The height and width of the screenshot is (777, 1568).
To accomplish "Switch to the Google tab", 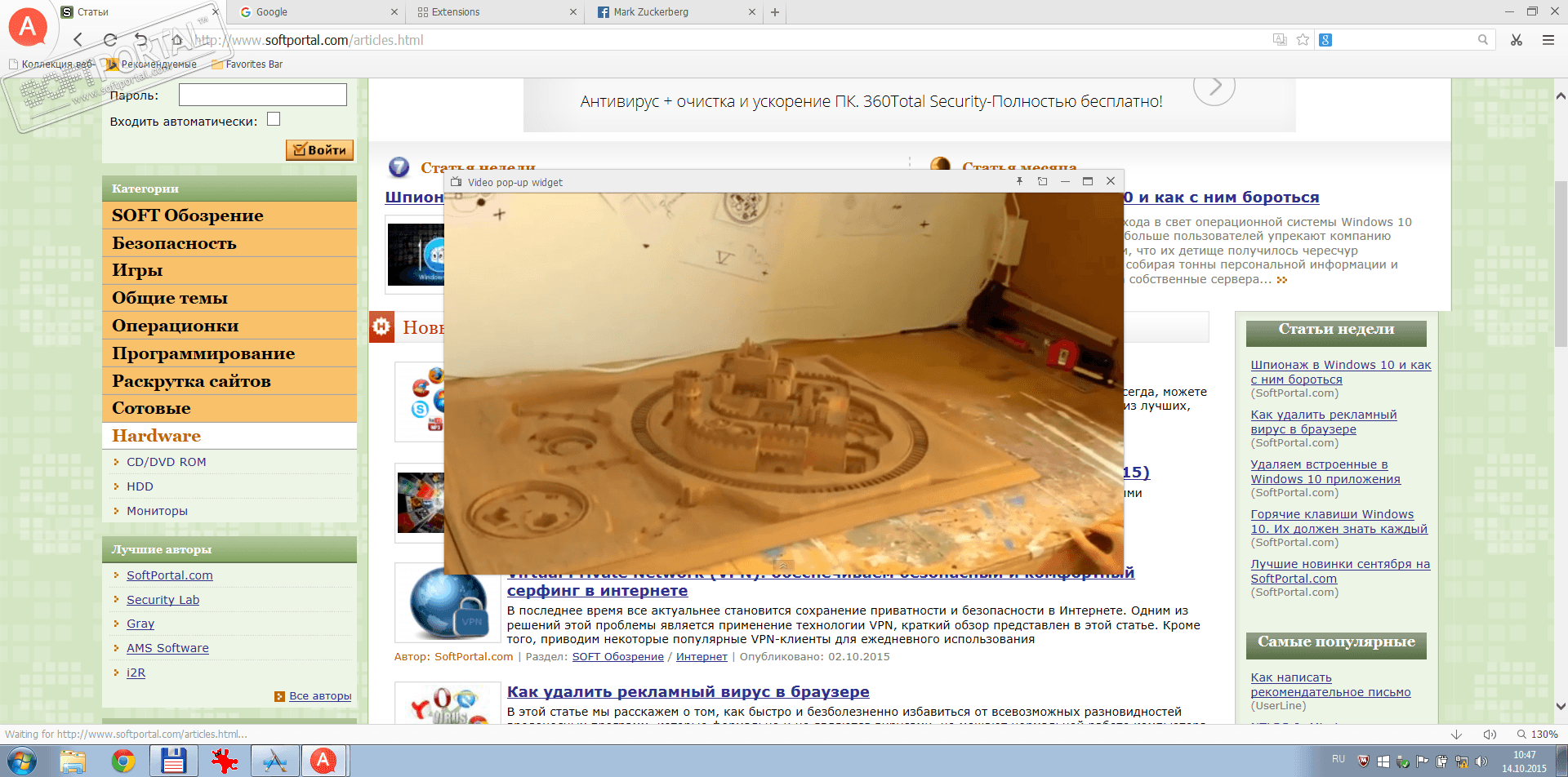I will pyautogui.click(x=314, y=12).
